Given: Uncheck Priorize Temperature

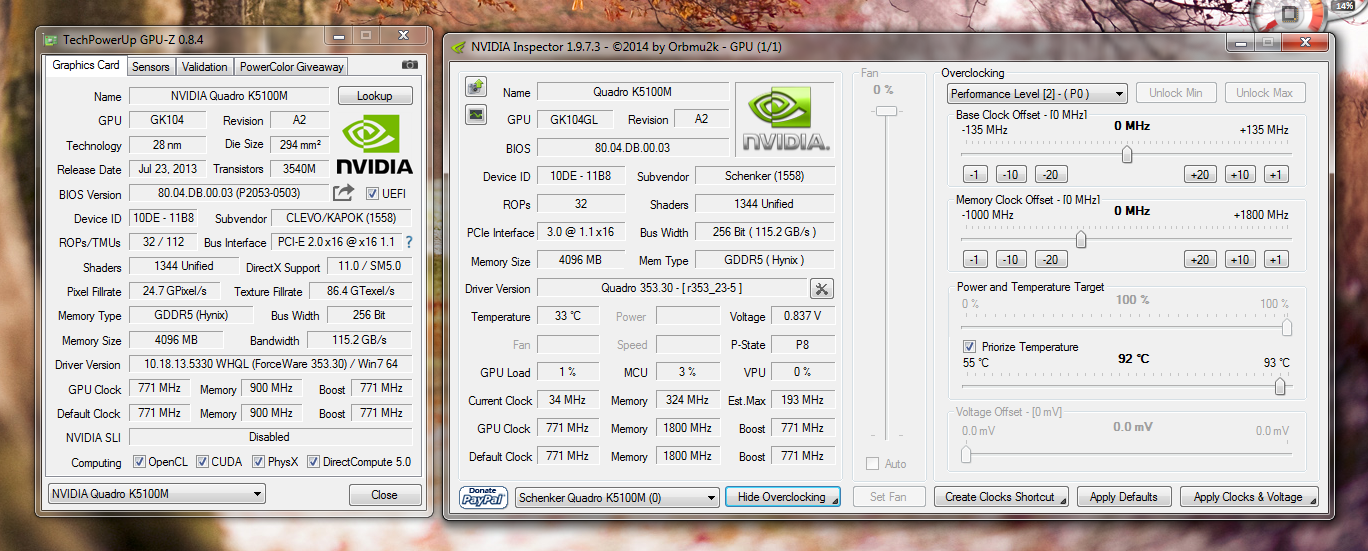Looking at the screenshot, I should pyautogui.click(x=969, y=347).
